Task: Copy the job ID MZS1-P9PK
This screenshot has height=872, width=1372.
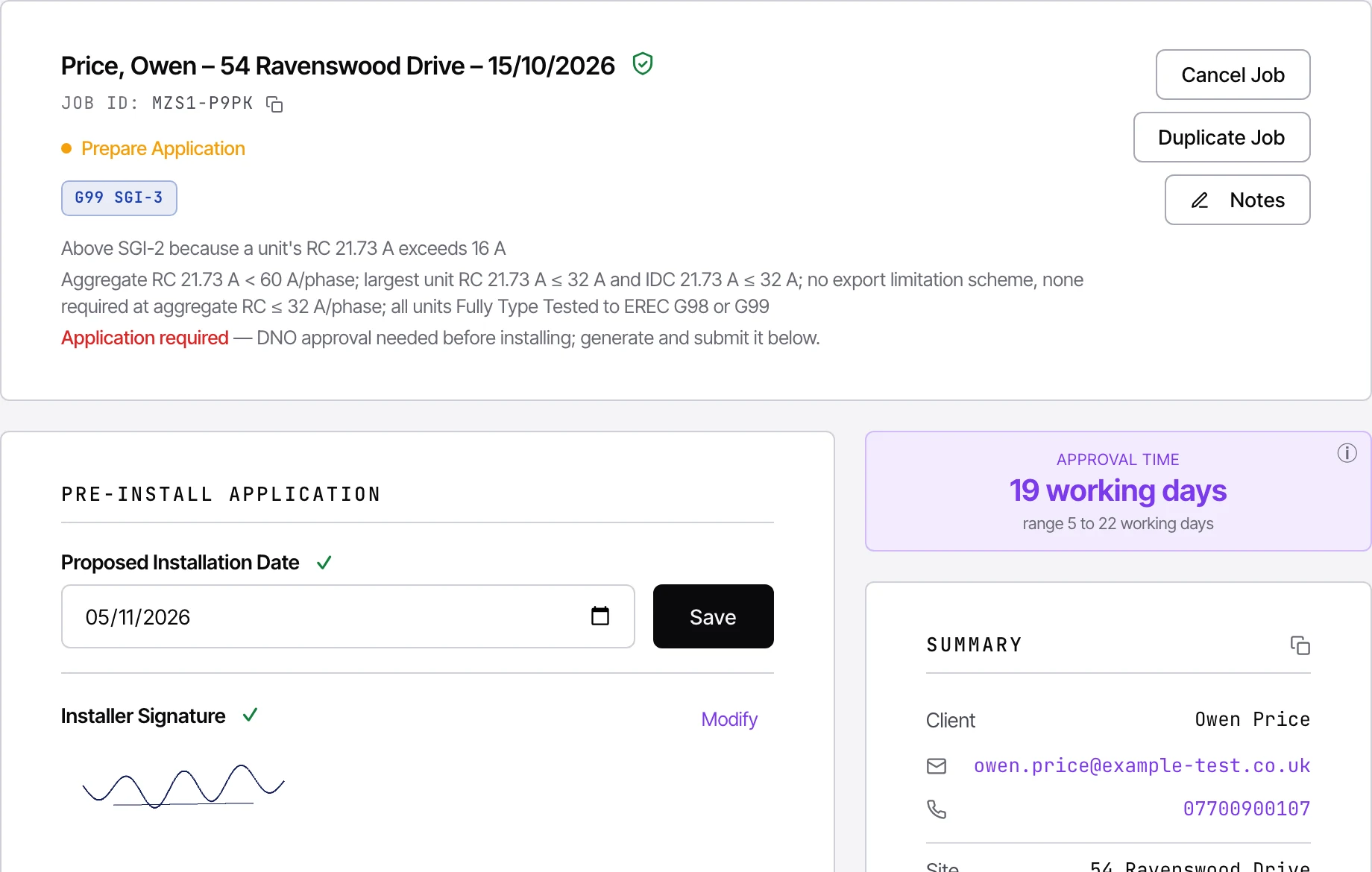Action: tap(275, 104)
